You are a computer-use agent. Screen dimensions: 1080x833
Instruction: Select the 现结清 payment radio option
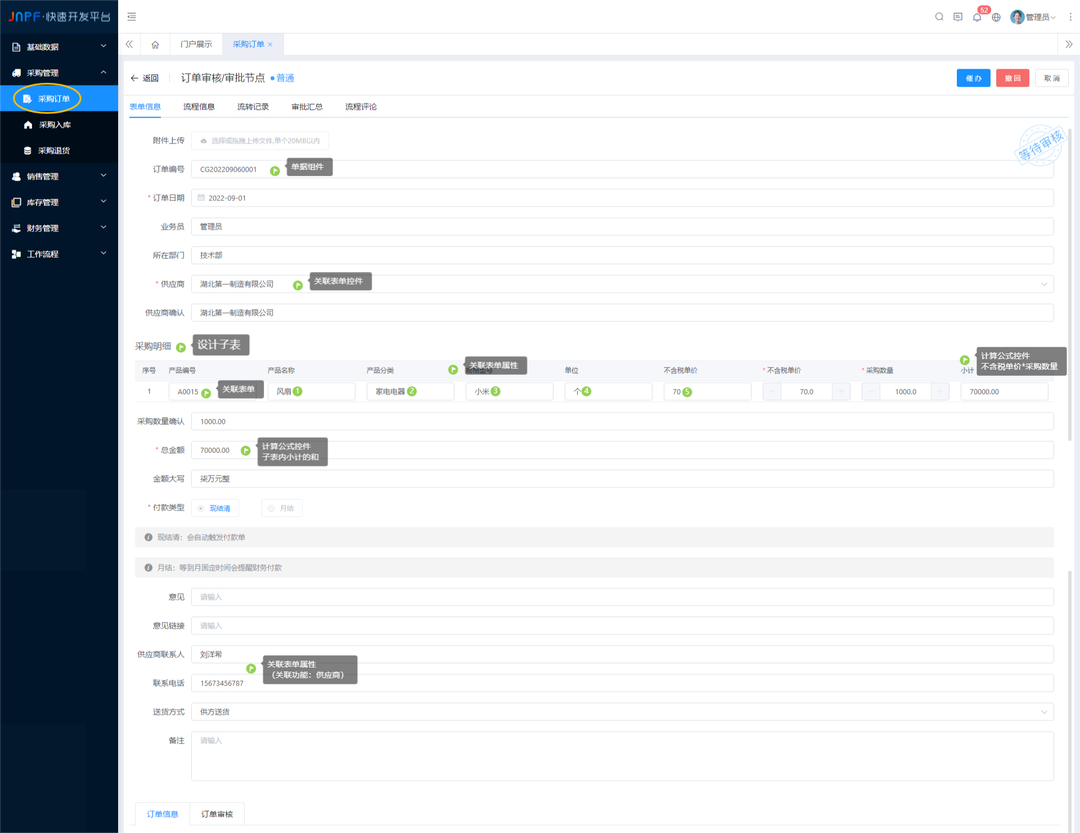point(215,508)
